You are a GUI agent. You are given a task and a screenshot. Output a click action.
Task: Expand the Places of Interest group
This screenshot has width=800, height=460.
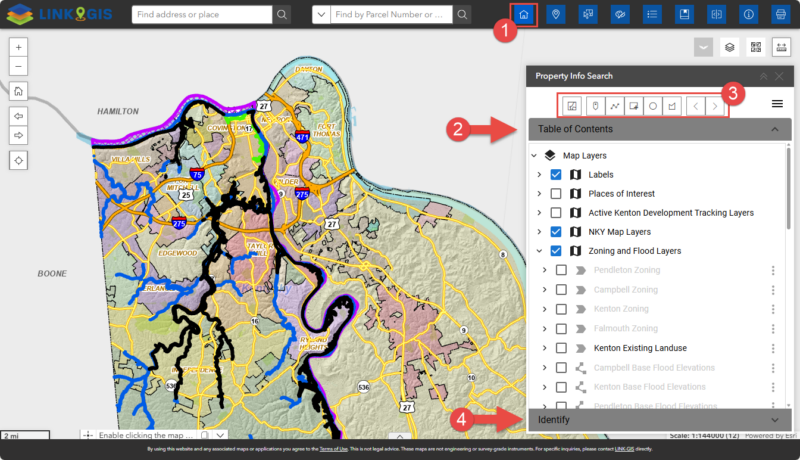tap(539, 194)
